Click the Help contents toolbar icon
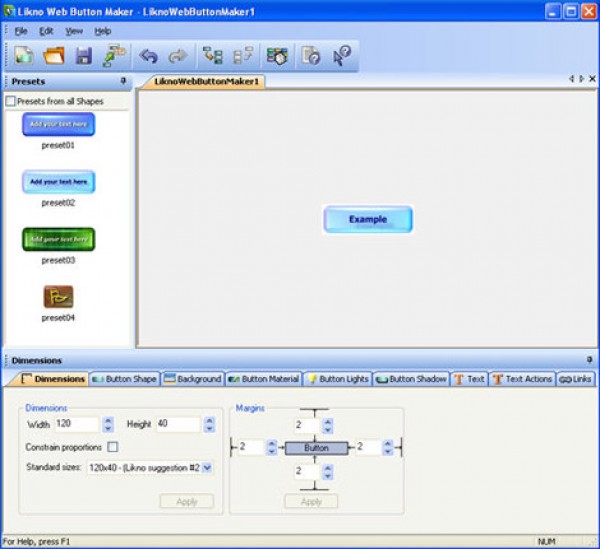This screenshot has height=549, width=600. pyautogui.click(x=310, y=57)
